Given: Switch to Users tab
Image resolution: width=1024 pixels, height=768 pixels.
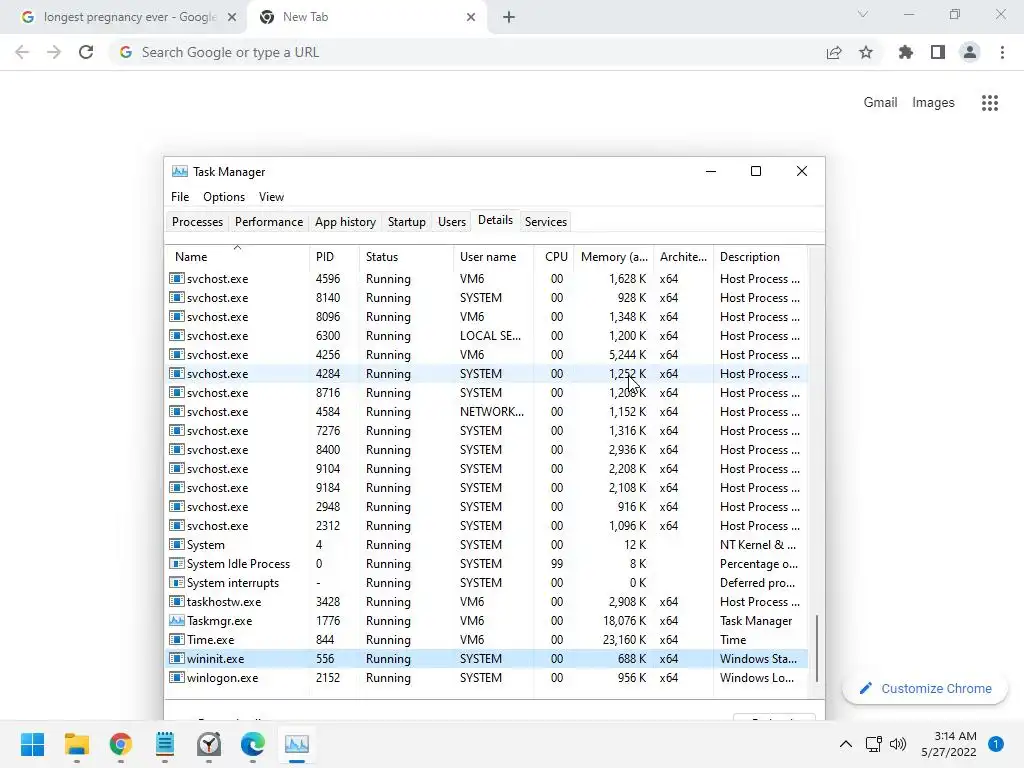Looking at the screenshot, I should pos(452,222).
